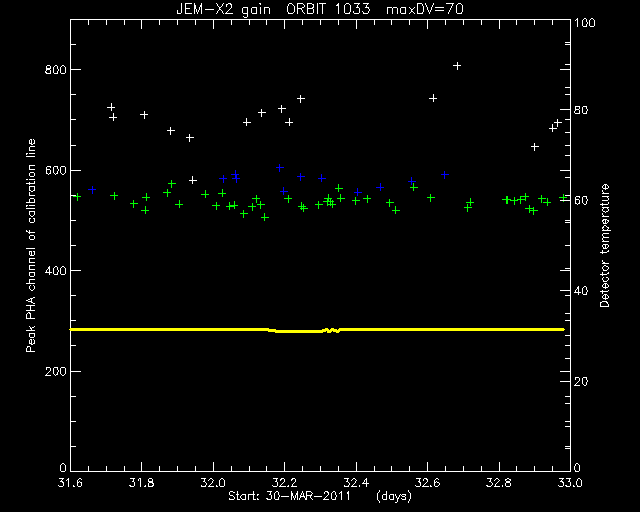The height and width of the screenshot is (512, 640).
Task: Click the rightmost white cross data point
Action: [x=558, y=122]
